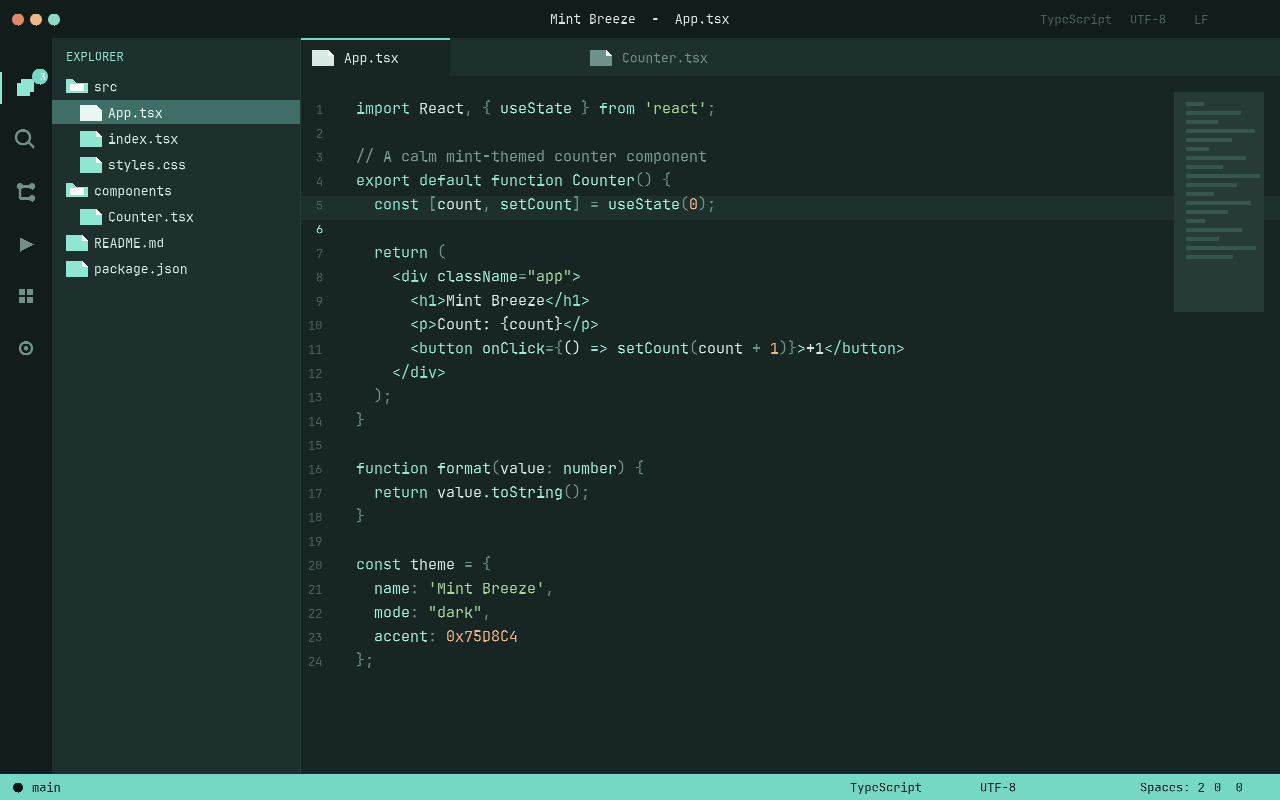
Task: Click the components folder icon
Action: (x=77, y=190)
